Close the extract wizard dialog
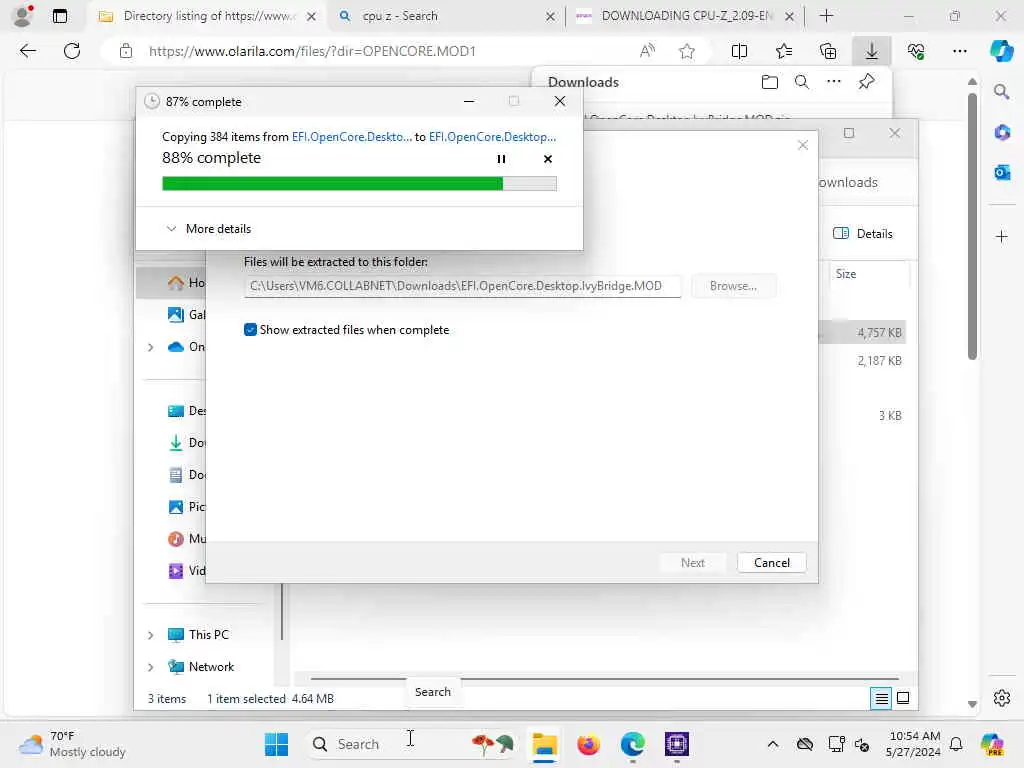 803,145
